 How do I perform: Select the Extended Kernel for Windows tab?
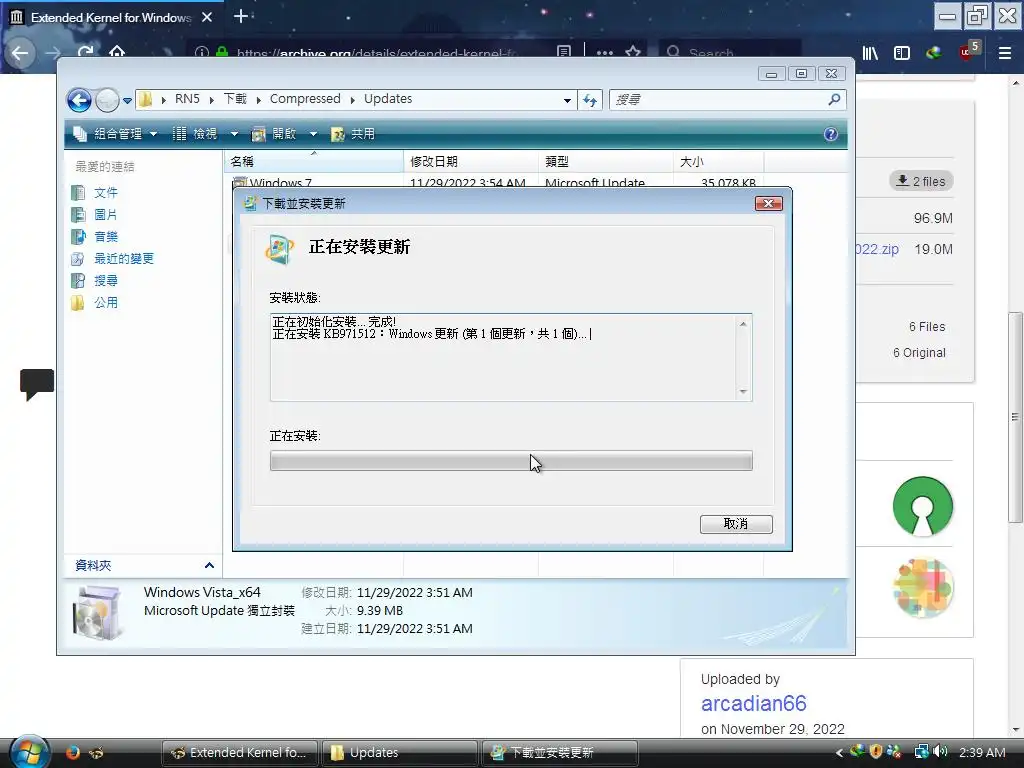pyautogui.click(x=111, y=17)
